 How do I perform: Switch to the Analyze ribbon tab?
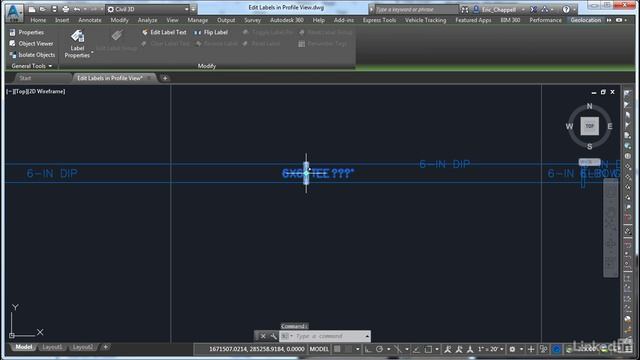[x=147, y=20]
